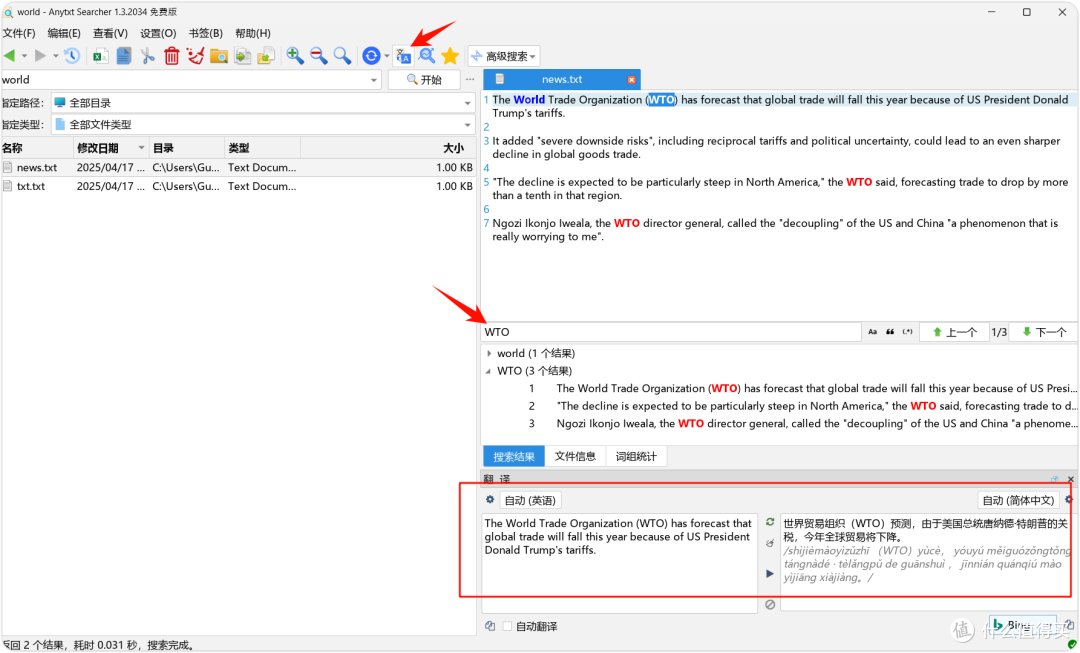This screenshot has height=653, width=1080.
Task: Click the copy icon beside 自动翻译
Action: point(490,626)
